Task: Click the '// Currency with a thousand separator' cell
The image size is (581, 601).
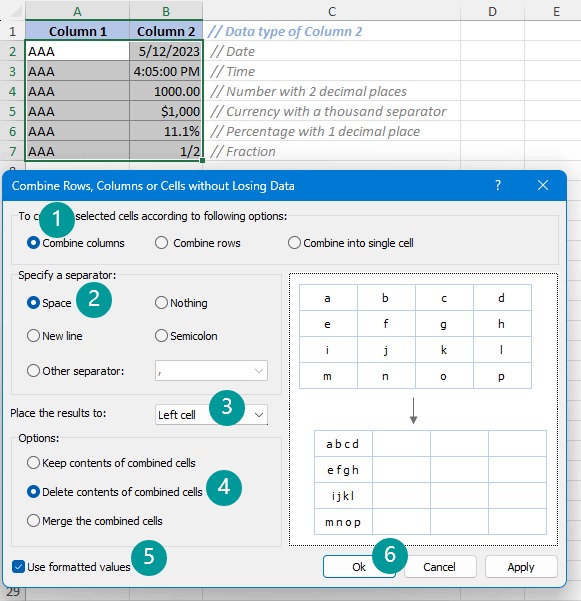Action: pos(332,111)
